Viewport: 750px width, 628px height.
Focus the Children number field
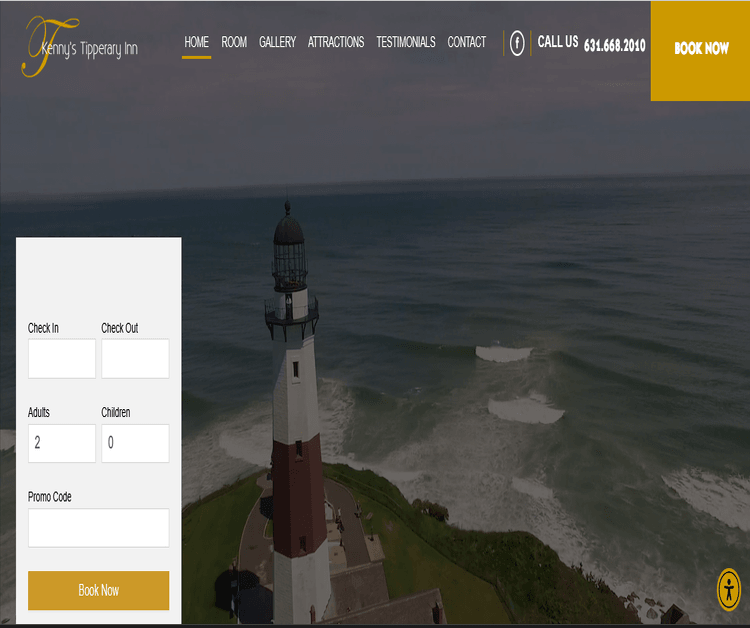tap(135, 443)
